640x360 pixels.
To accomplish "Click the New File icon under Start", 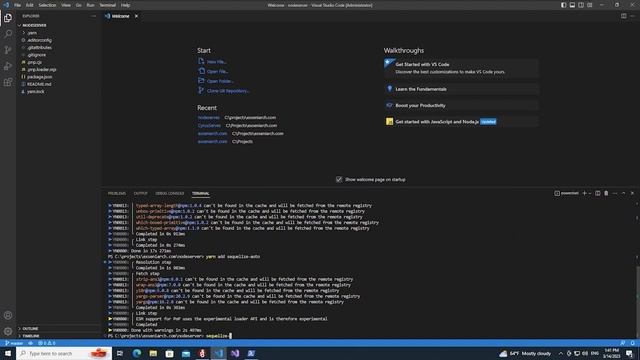I will 201,61.
